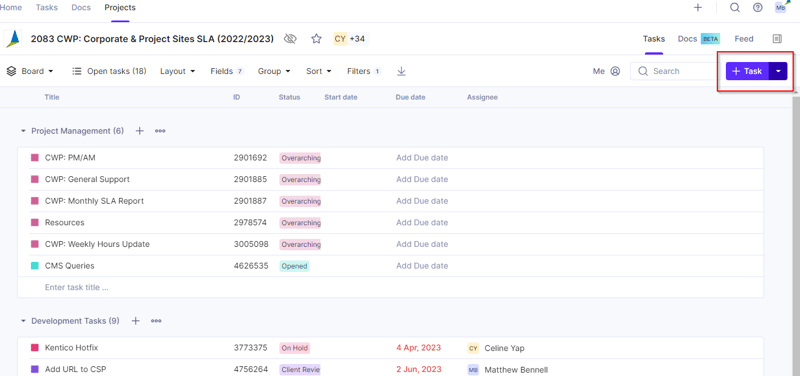The height and width of the screenshot is (376, 800).
Task: Add task to Development Tasks with plus
Action: [135, 321]
